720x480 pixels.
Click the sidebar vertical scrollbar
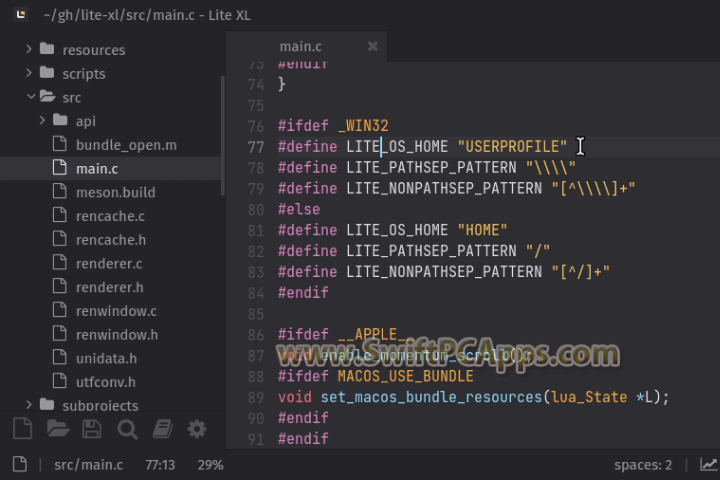click(x=223, y=136)
